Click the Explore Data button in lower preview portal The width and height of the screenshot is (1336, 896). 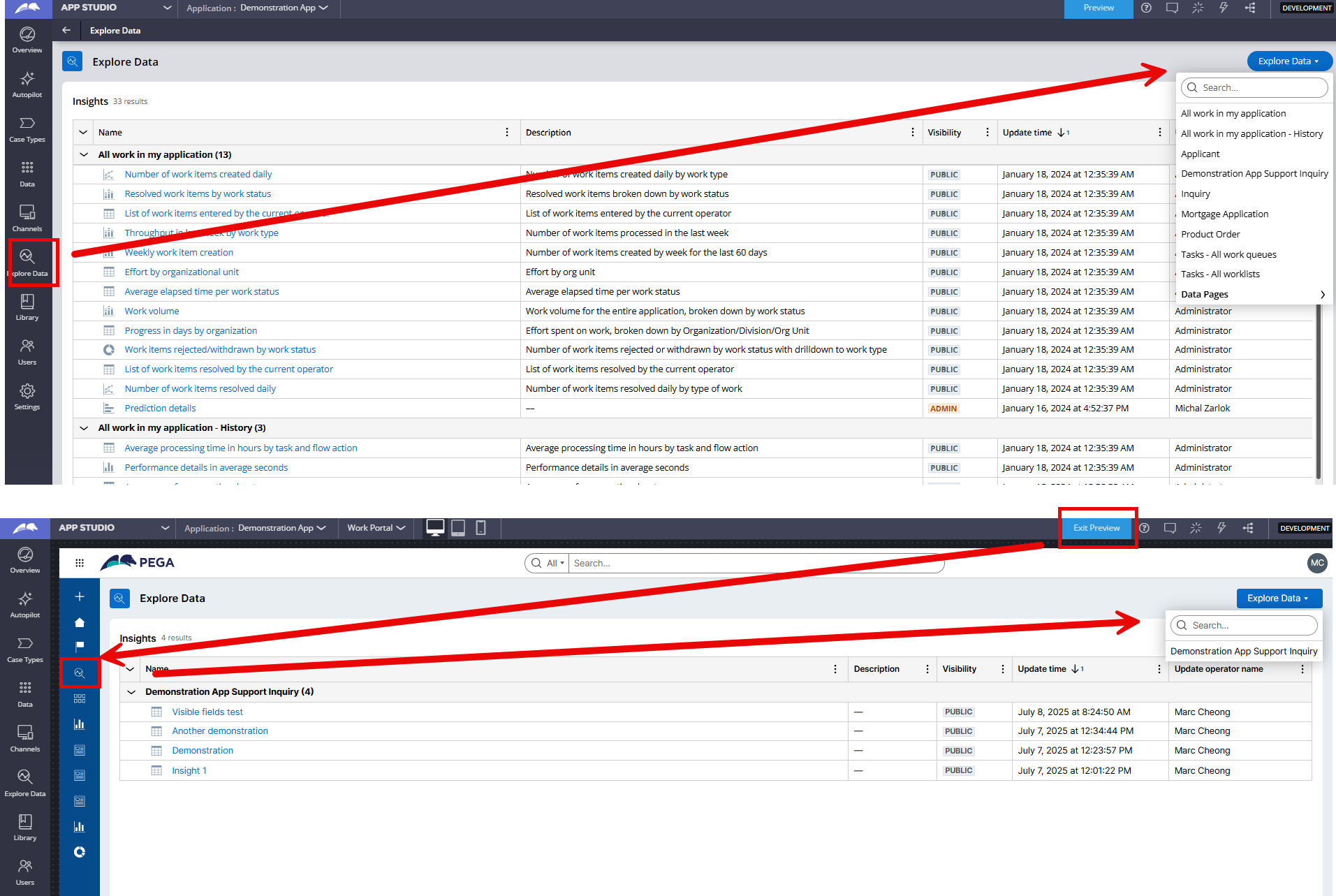[x=1279, y=598]
